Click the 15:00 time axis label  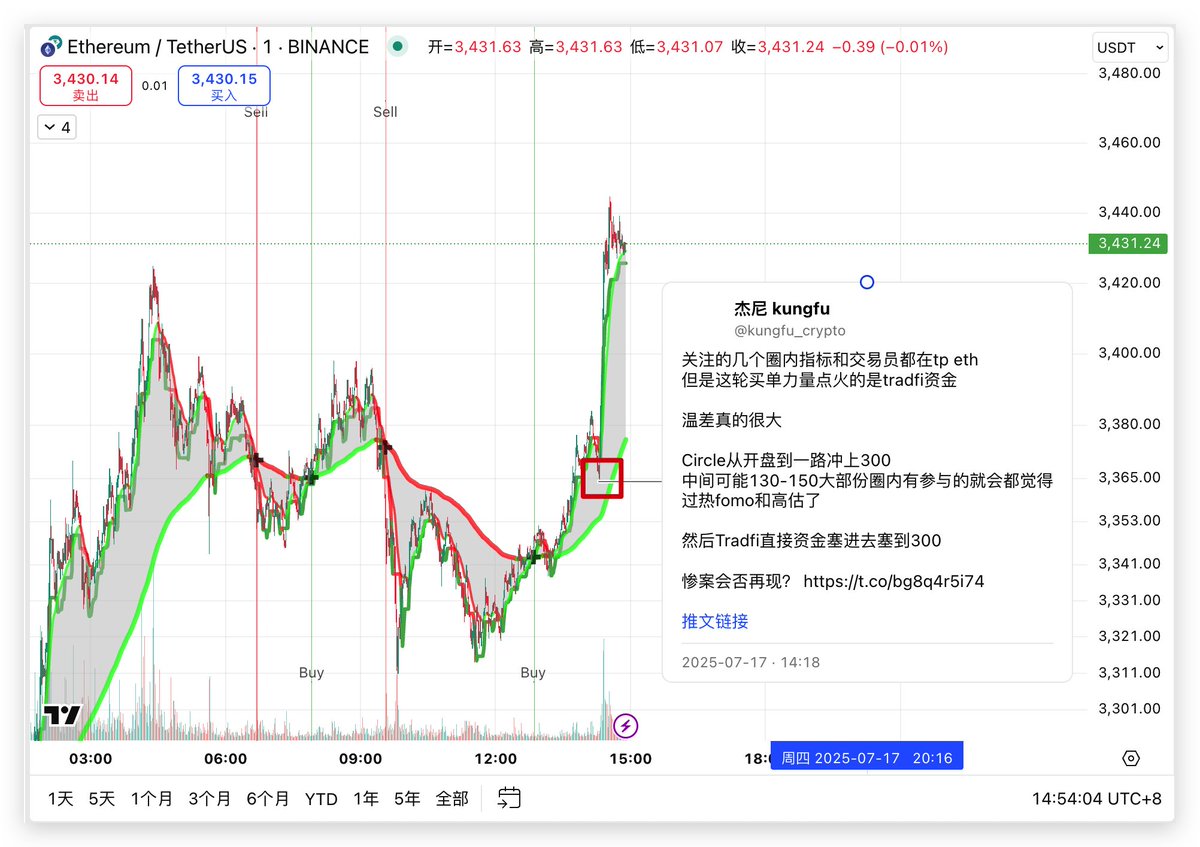[x=631, y=758]
